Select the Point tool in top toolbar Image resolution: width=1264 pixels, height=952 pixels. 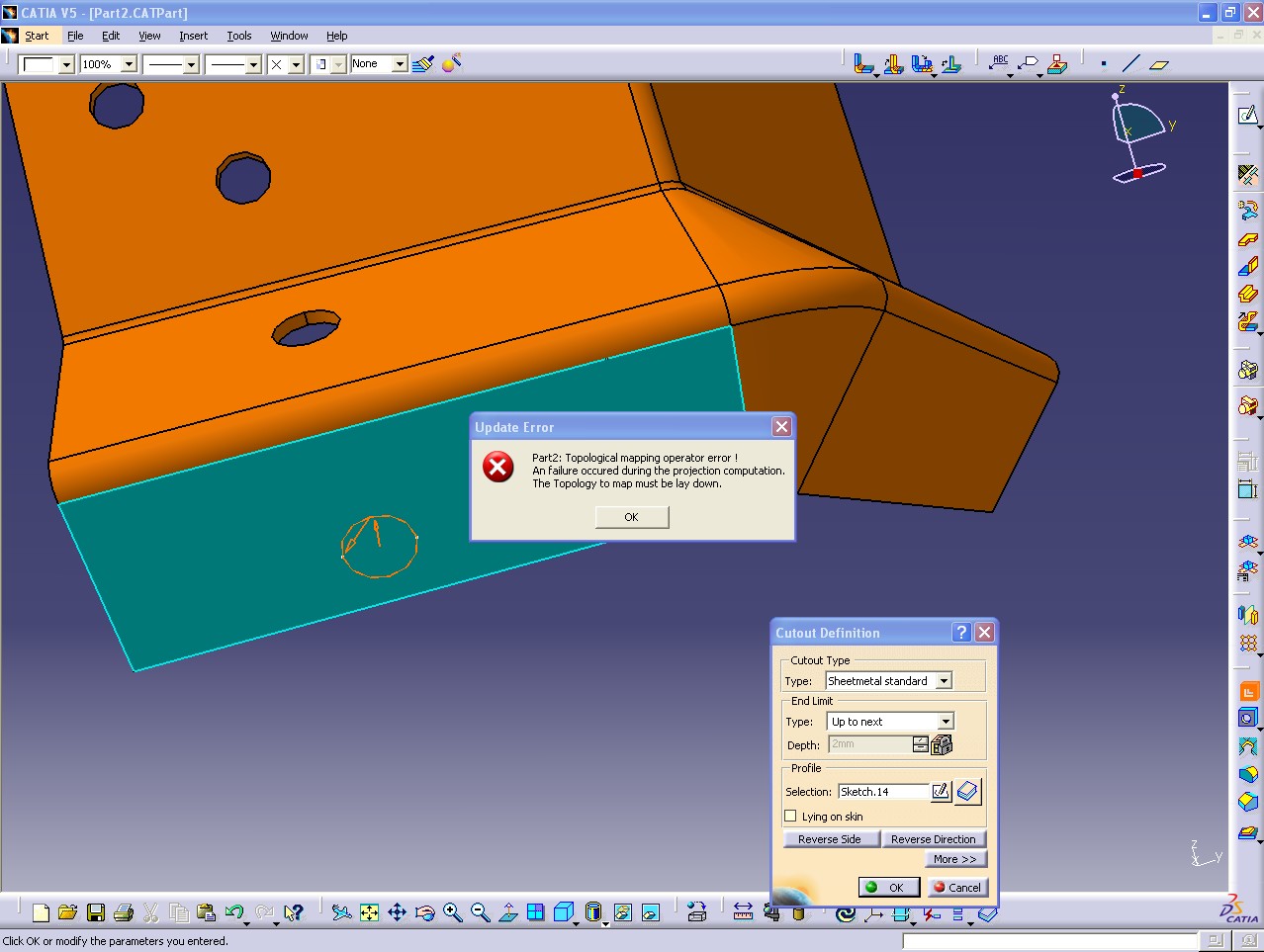click(x=1104, y=64)
